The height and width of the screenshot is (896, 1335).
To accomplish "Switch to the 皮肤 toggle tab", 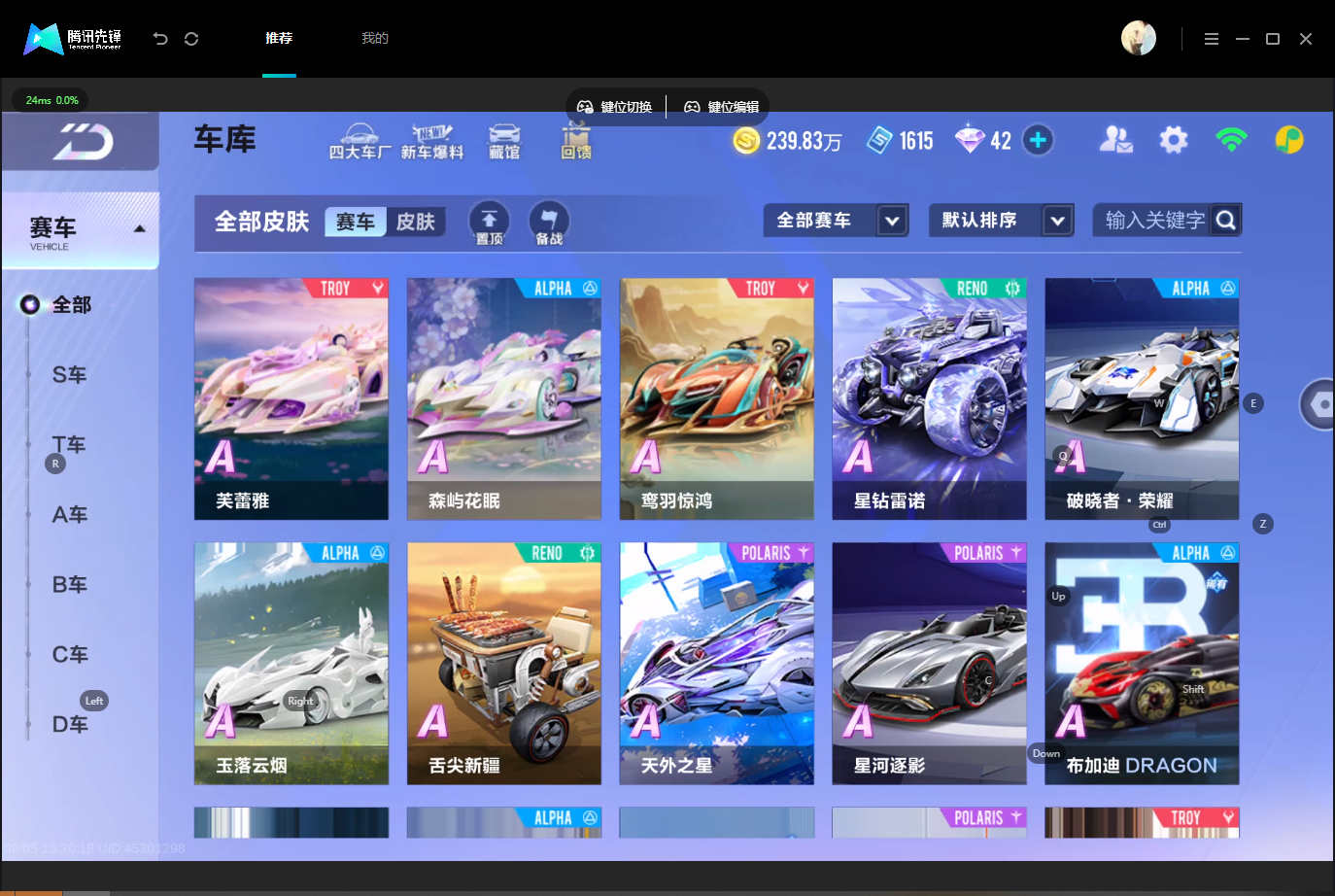I will (416, 223).
